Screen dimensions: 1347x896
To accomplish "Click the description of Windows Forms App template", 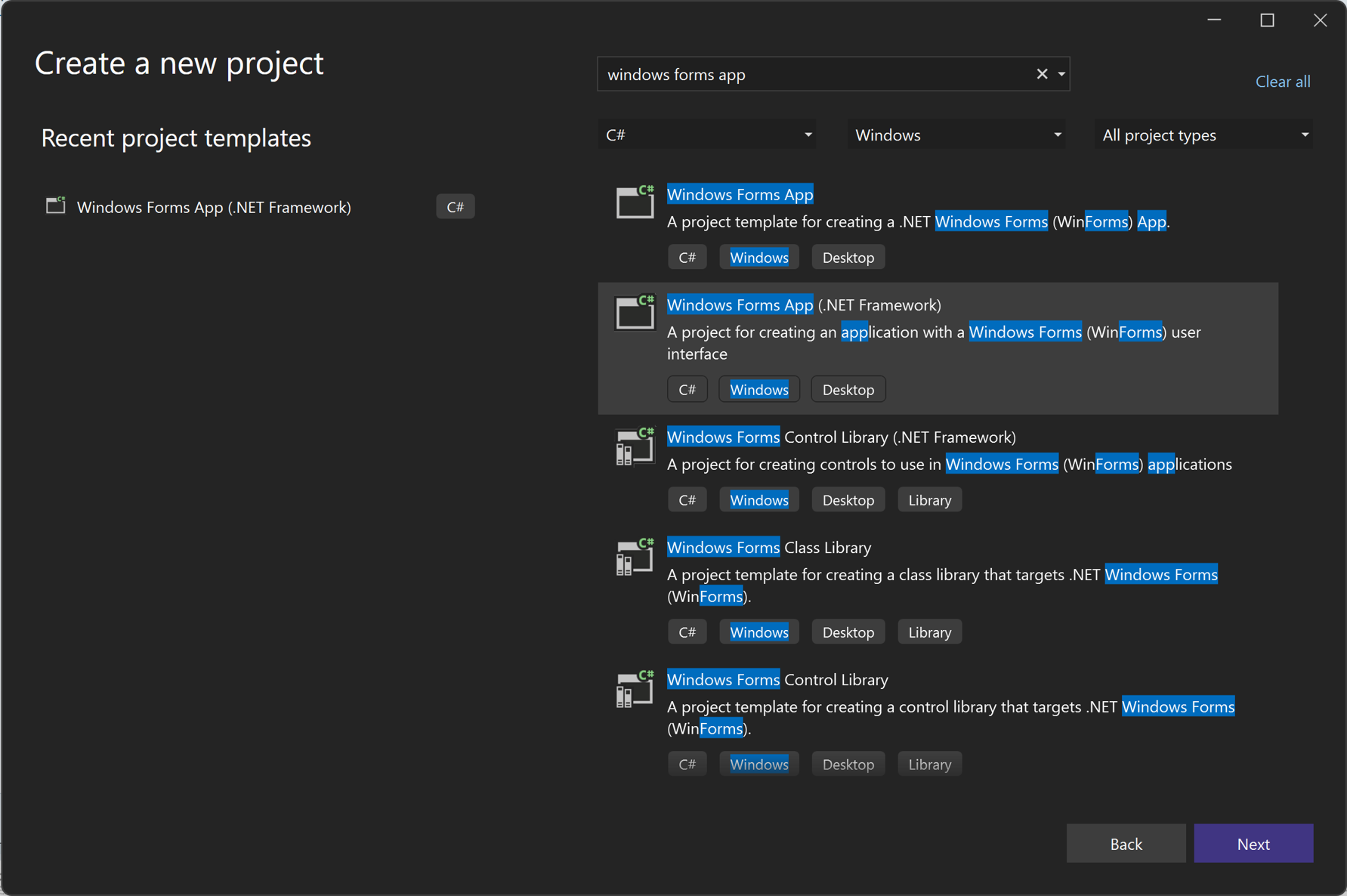I will pyautogui.click(x=918, y=221).
